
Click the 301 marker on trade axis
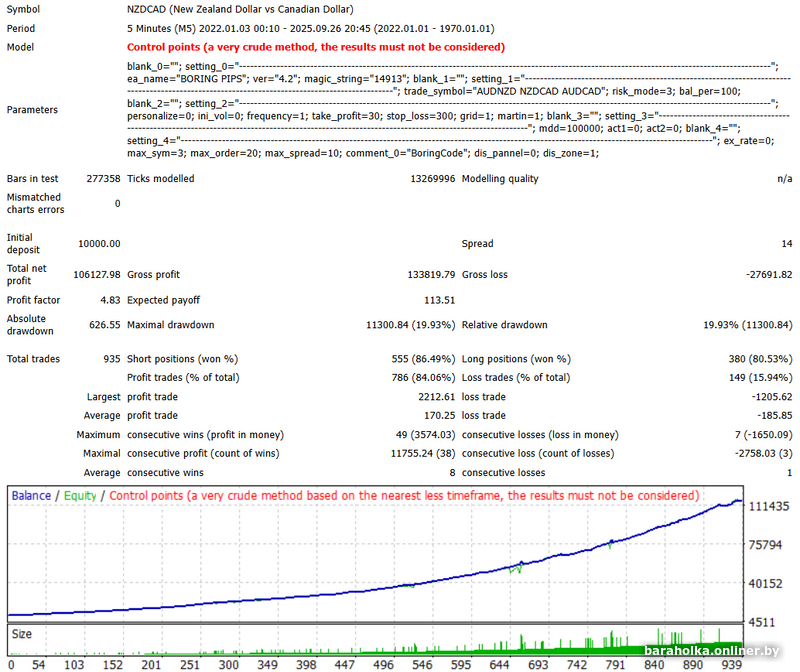[x=228, y=664]
